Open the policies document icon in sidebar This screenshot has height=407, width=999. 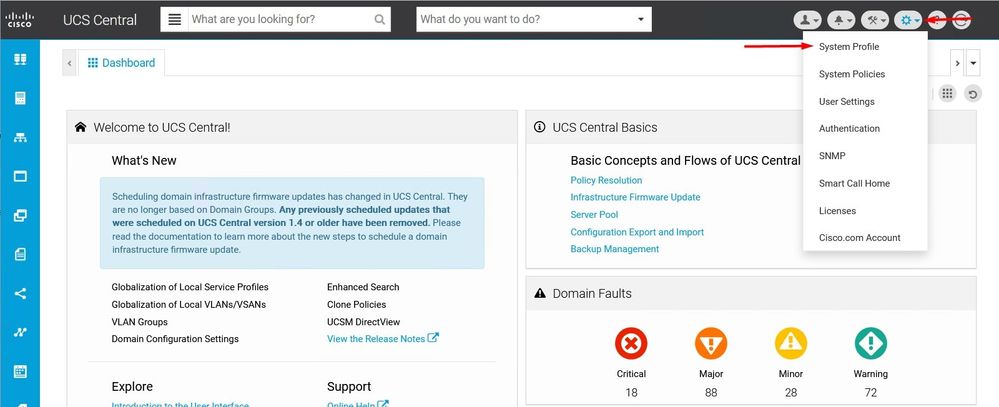(20, 254)
